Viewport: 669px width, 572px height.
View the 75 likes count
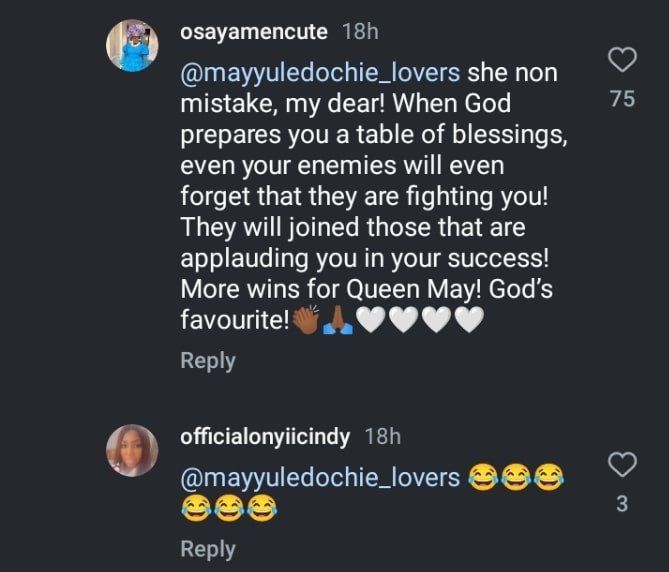click(622, 99)
